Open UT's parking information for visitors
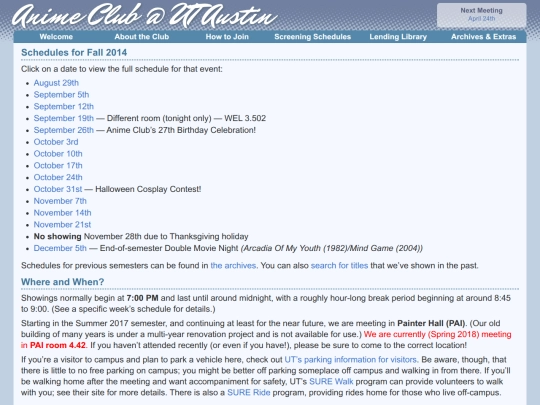Screen dimensions: 540x405 coord(351,360)
